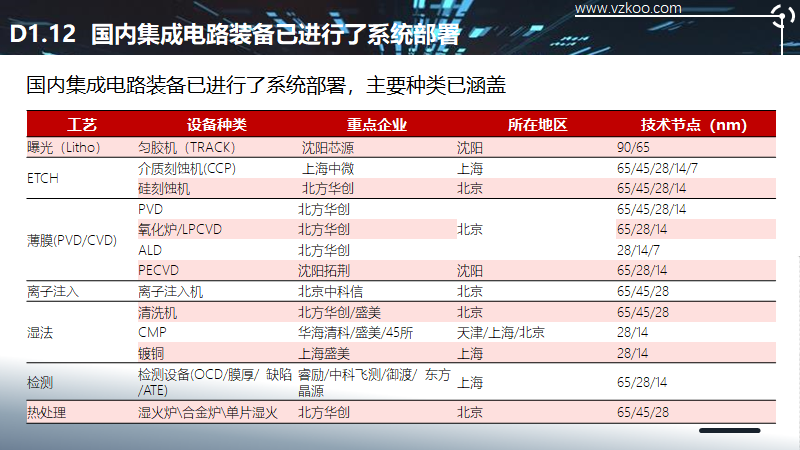The height and width of the screenshot is (450, 800).
Task: Select the slide title starting D1.12
Action: [x=235, y=34]
